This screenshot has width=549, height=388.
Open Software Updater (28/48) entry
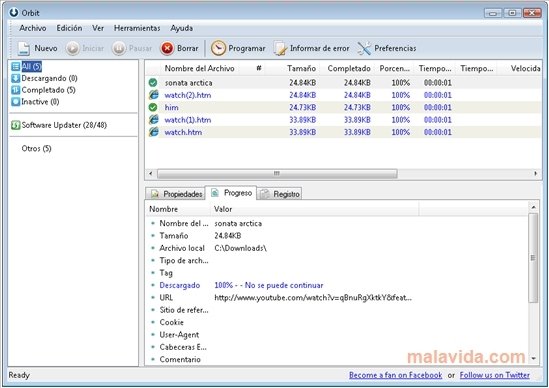coord(64,125)
